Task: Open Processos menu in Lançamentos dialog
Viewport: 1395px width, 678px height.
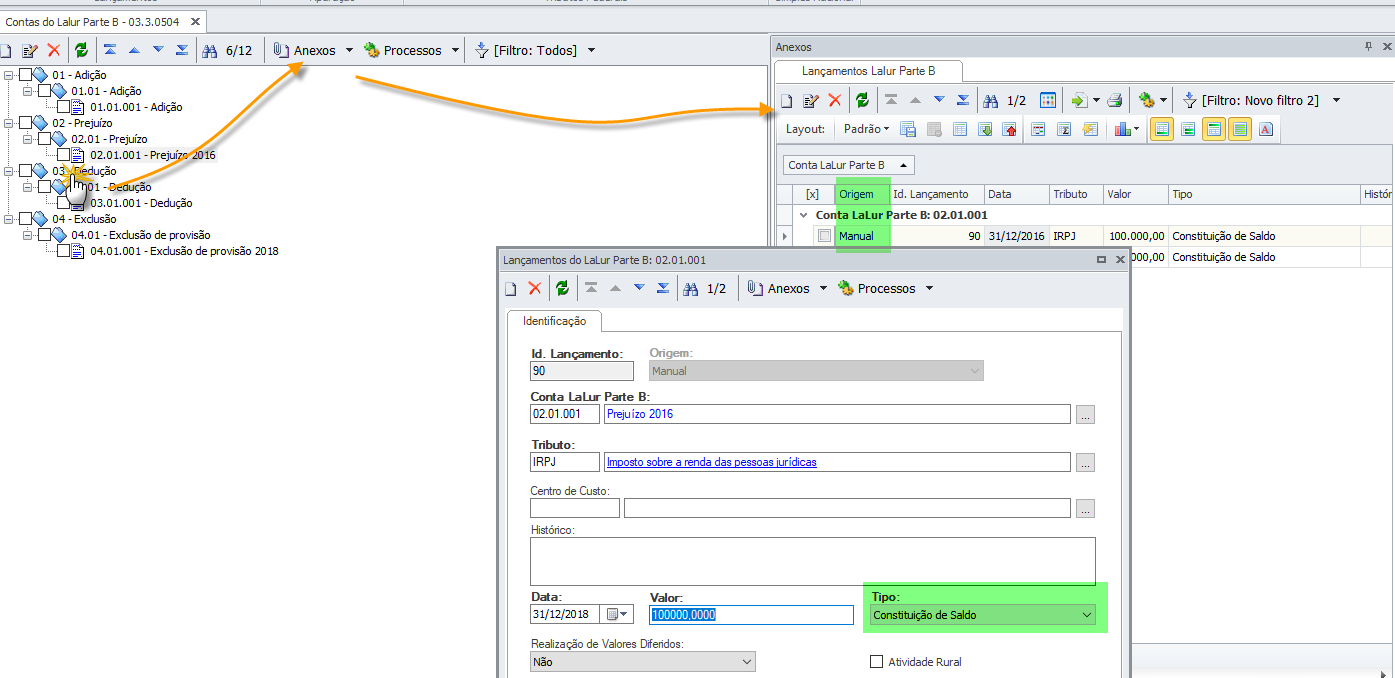Action: pyautogui.click(x=885, y=288)
